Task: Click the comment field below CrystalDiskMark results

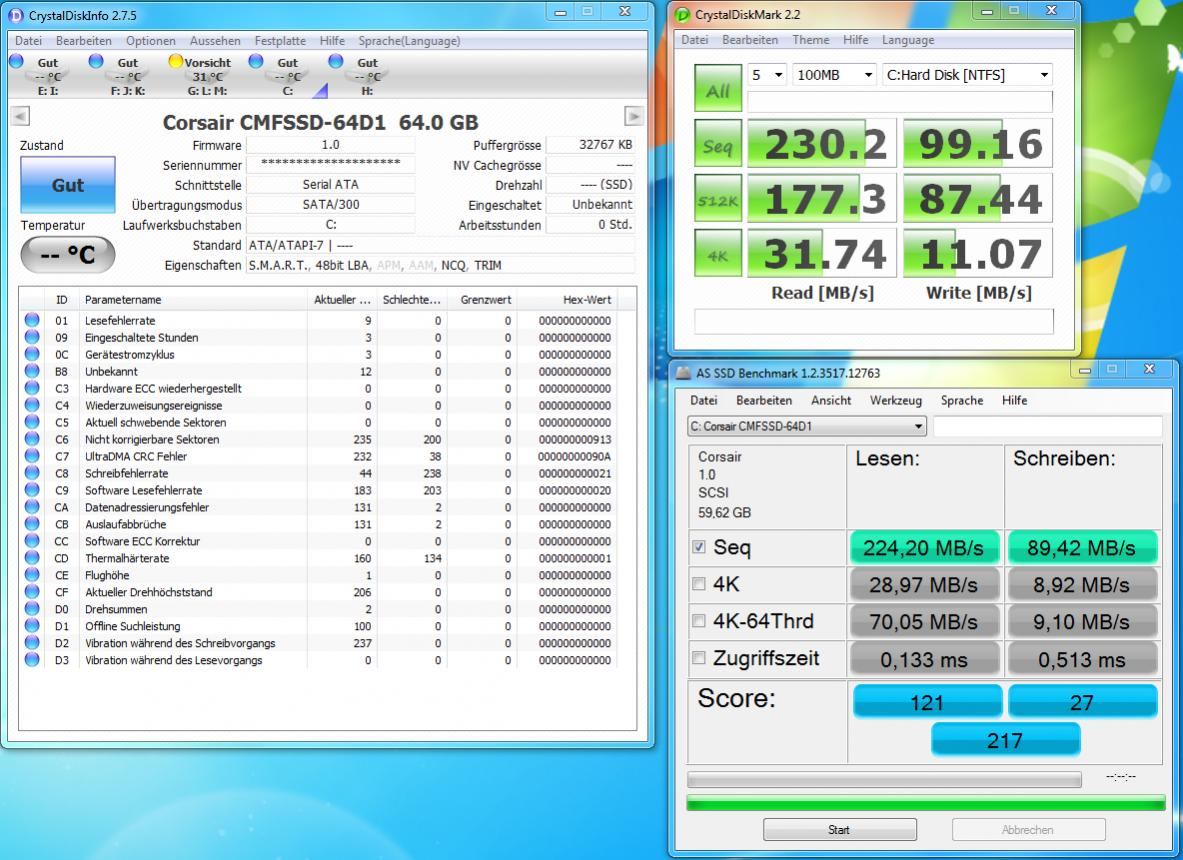Action: coord(873,321)
